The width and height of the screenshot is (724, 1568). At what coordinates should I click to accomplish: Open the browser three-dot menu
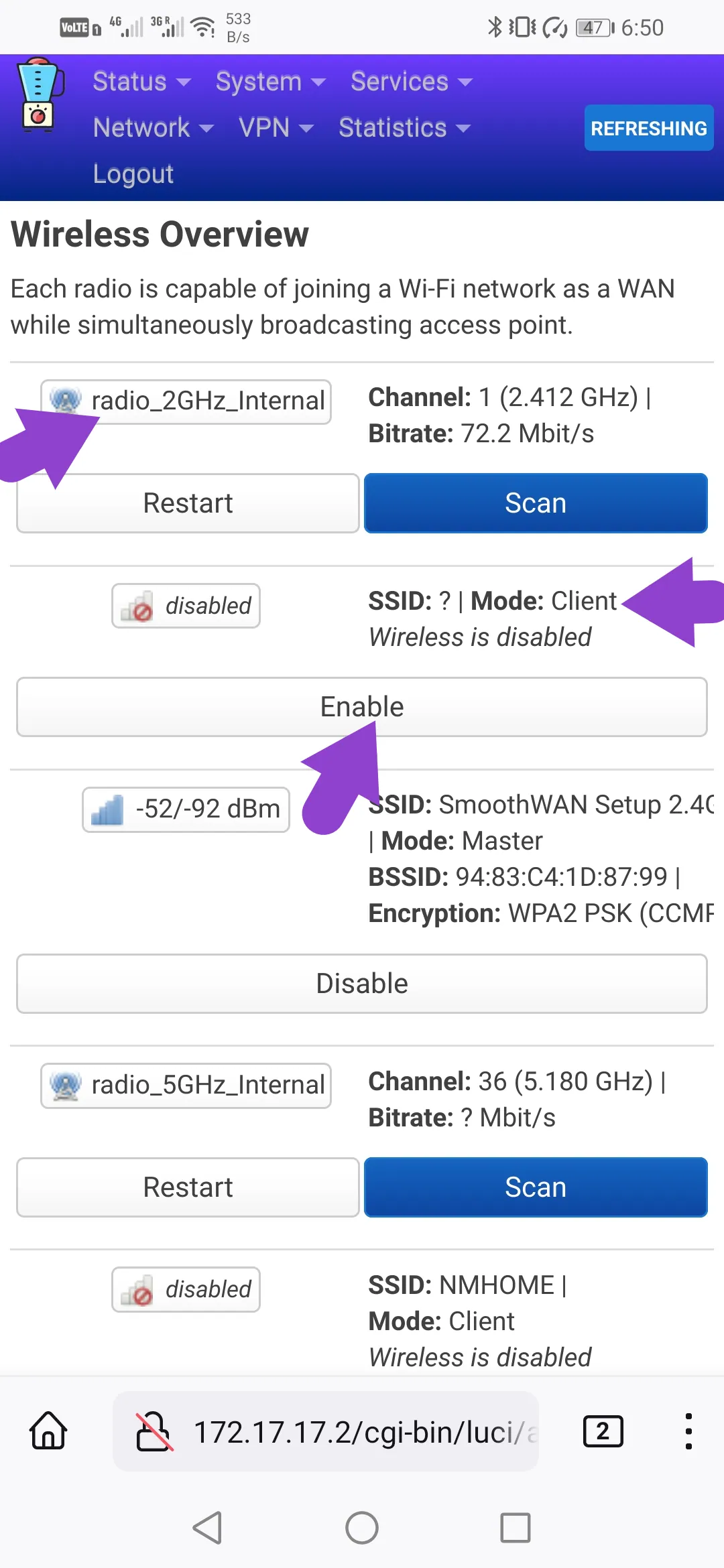tap(688, 1431)
